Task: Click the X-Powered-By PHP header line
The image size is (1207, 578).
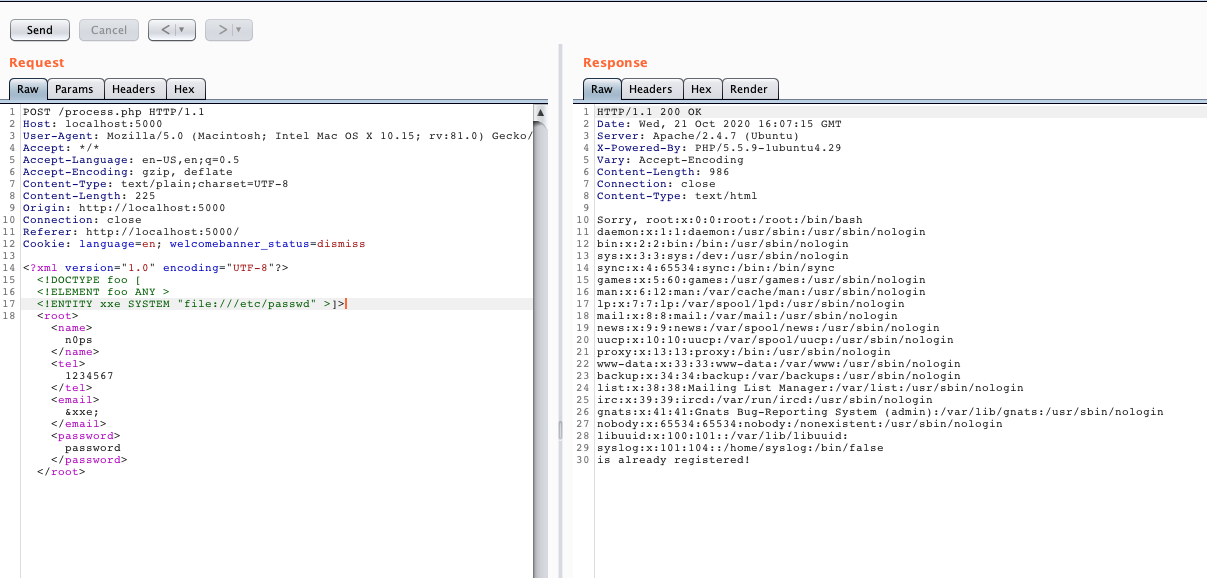Action: click(719, 148)
